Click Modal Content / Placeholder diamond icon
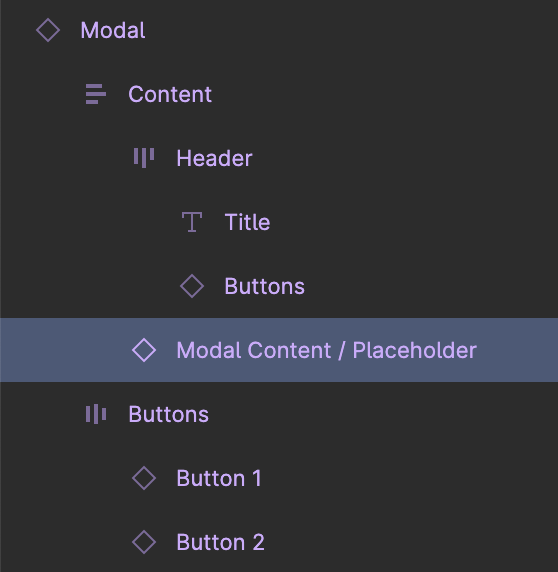Screen dimensions: 558x572 (144, 350)
